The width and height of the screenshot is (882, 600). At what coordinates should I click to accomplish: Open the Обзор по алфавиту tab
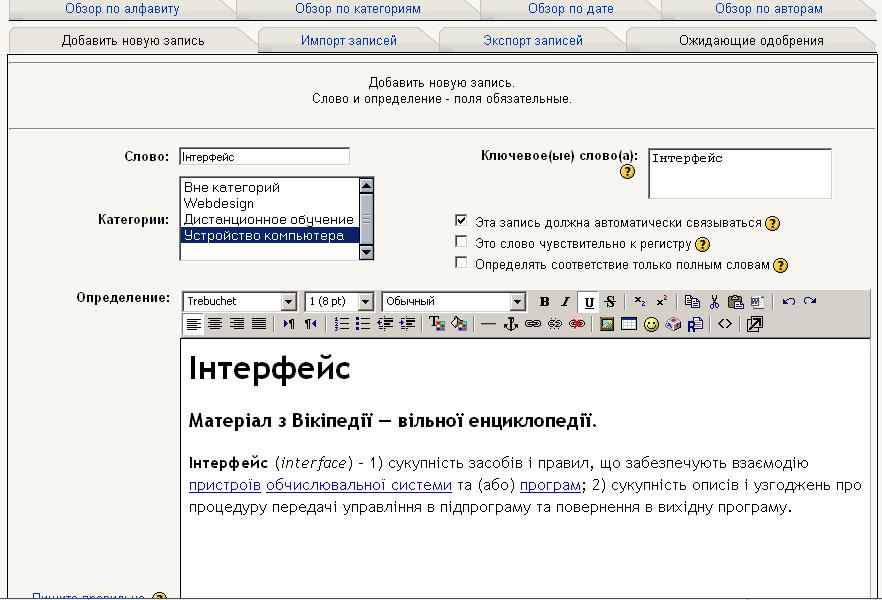[122, 8]
